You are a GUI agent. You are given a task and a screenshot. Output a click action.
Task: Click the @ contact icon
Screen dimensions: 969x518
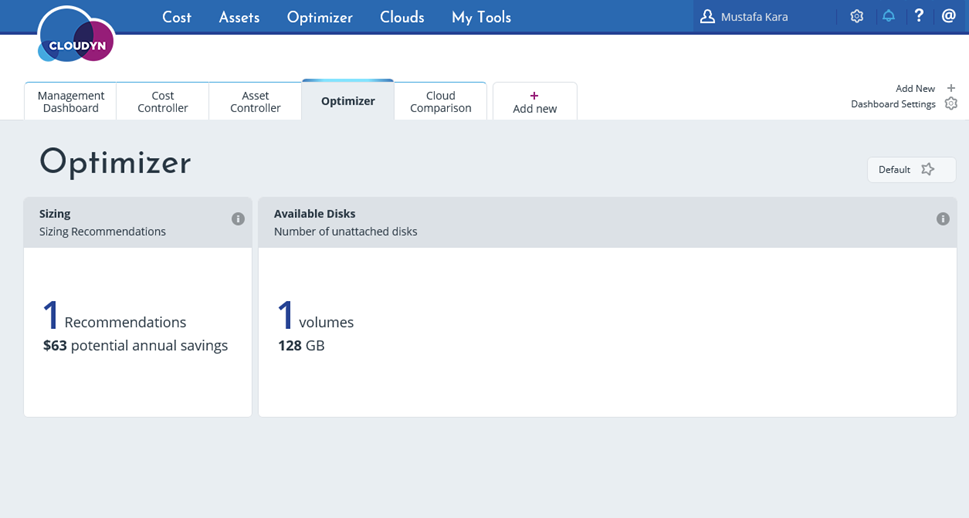pos(949,16)
